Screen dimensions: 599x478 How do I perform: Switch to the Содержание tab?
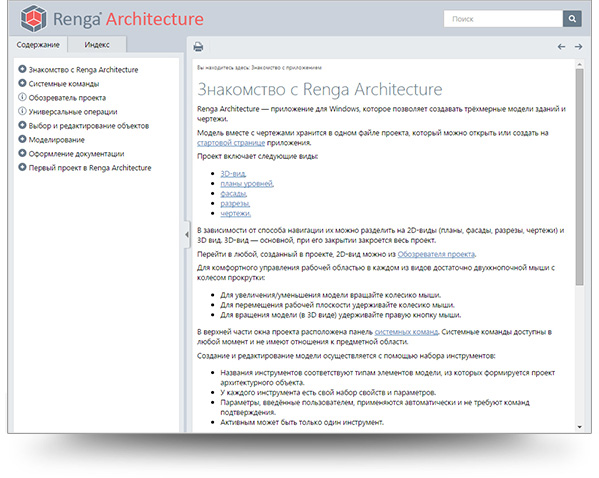(x=38, y=45)
